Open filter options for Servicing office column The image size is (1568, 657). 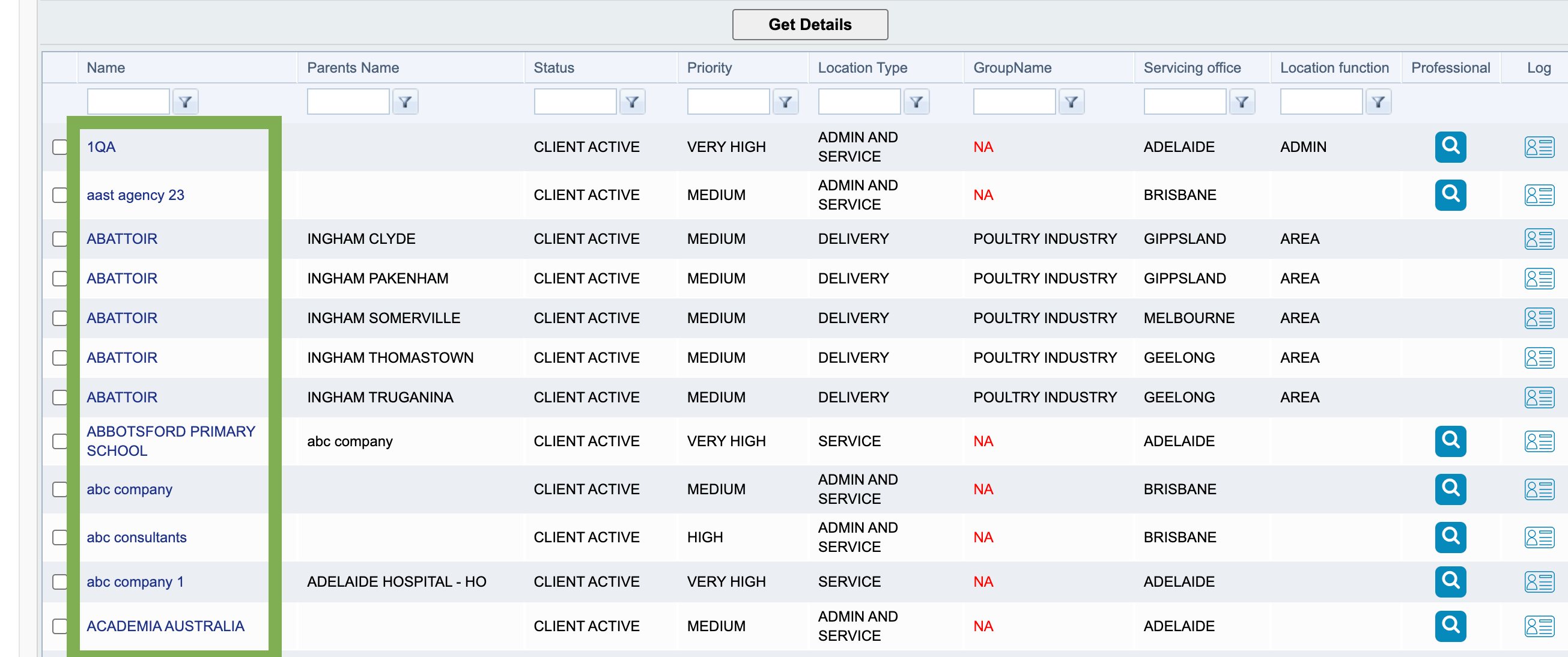(x=1242, y=101)
